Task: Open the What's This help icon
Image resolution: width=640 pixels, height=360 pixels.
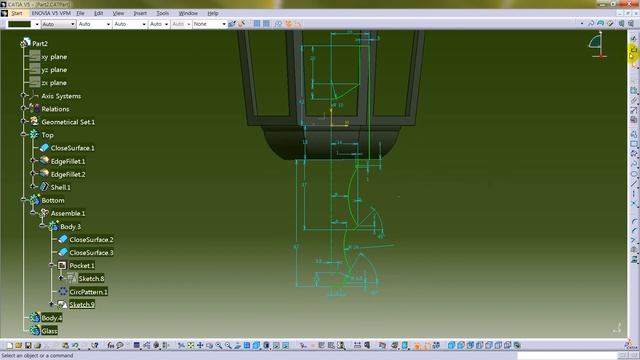Action: coord(95,346)
